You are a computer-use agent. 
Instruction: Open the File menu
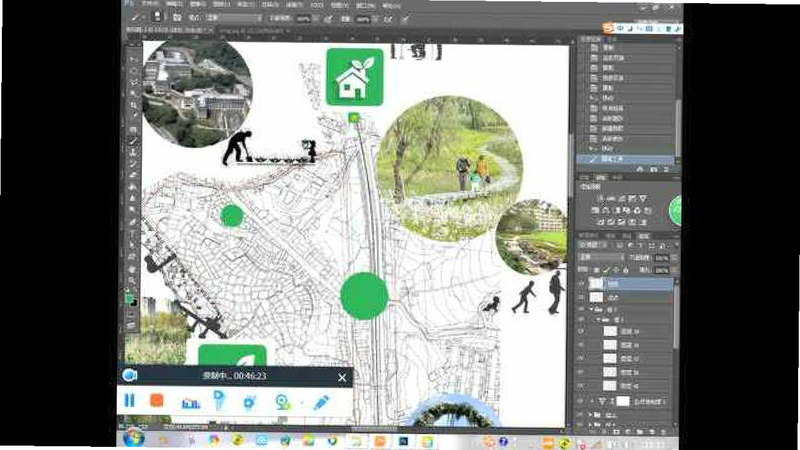(149, 4)
